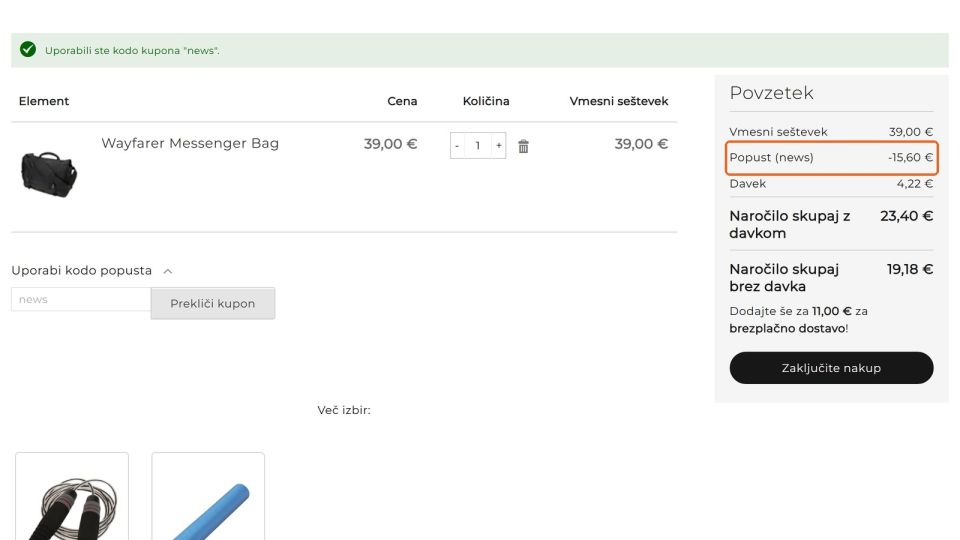Open the Wayfarer Messenger Bag product link

click(x=190, y=143)
